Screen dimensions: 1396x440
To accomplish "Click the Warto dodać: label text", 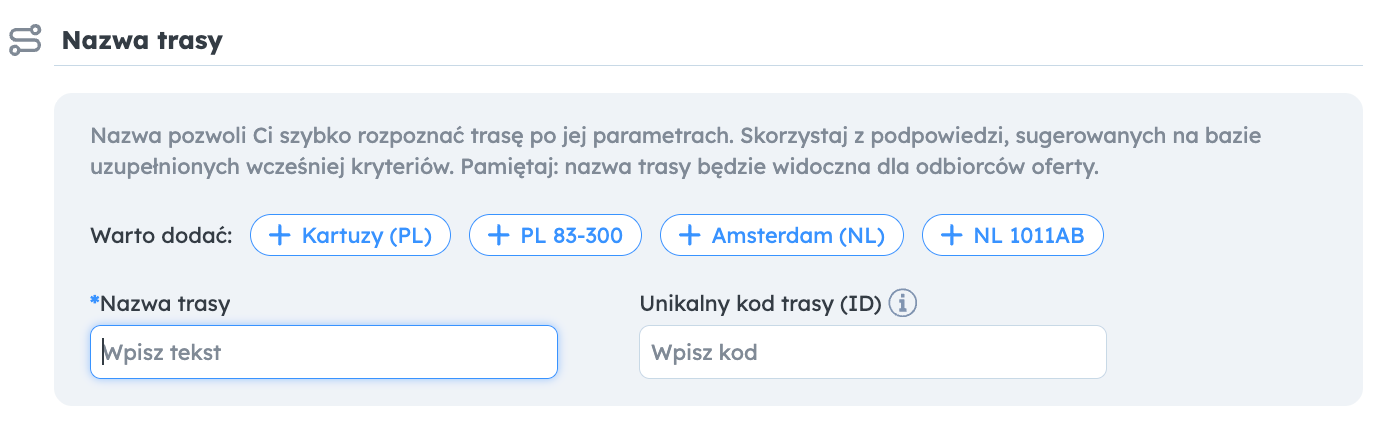I will tap(161, 236).
